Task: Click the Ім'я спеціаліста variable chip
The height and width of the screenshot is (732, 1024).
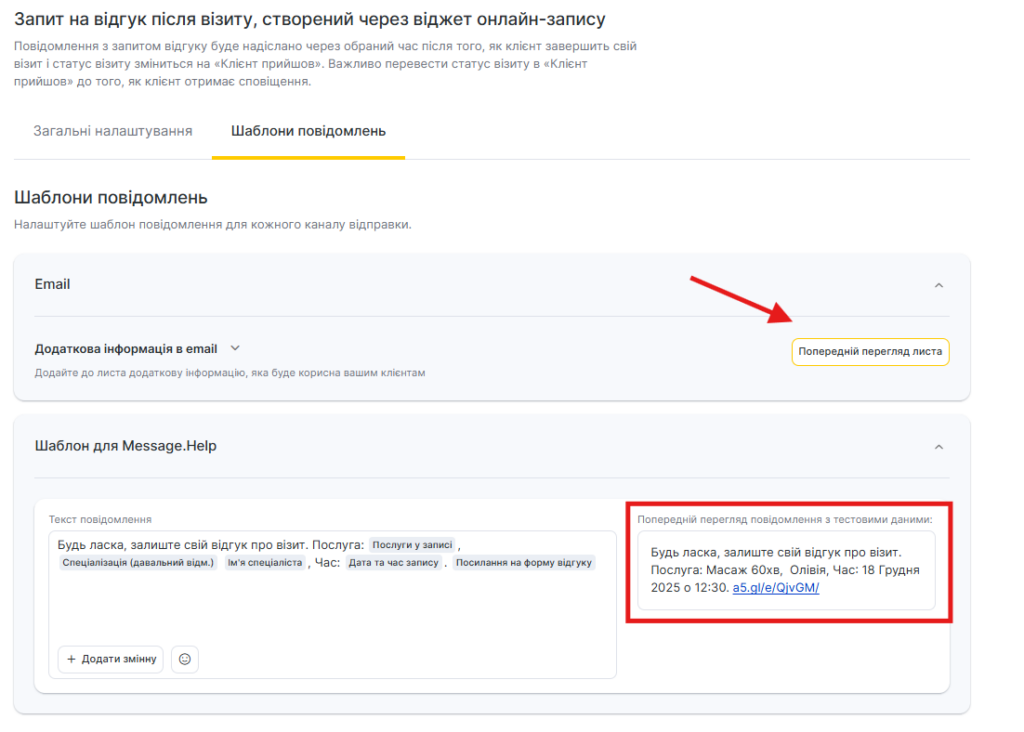Action: point(264,563)
